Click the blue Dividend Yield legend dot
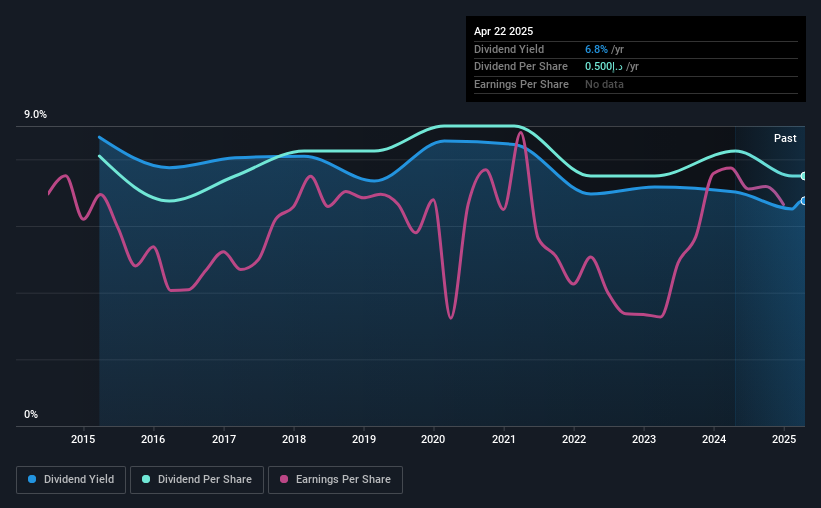 click(32, 479)
